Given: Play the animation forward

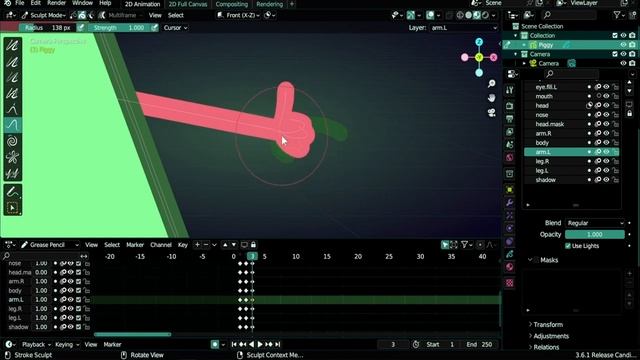Looking at the screenshot, I should 260,344.
